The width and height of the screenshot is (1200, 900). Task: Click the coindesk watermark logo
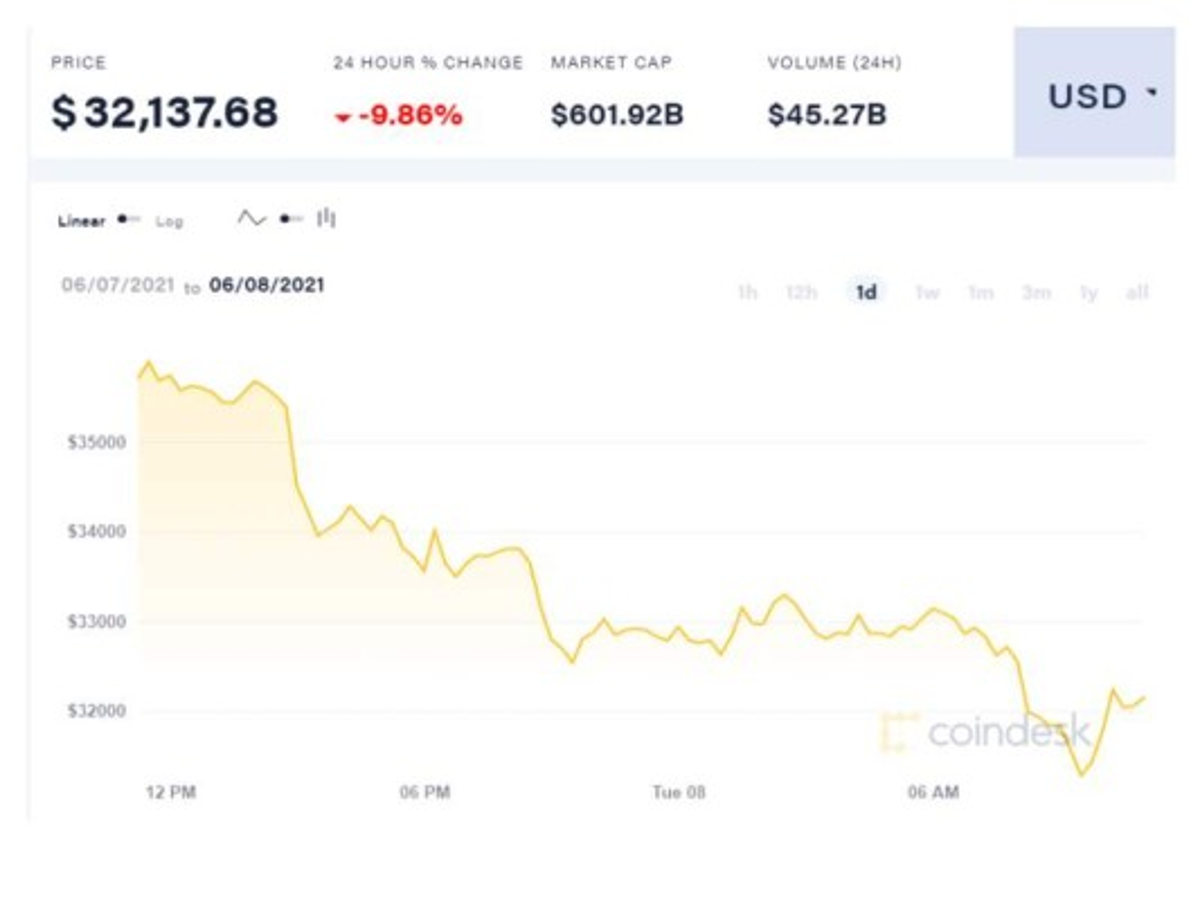tap(985, 731)
